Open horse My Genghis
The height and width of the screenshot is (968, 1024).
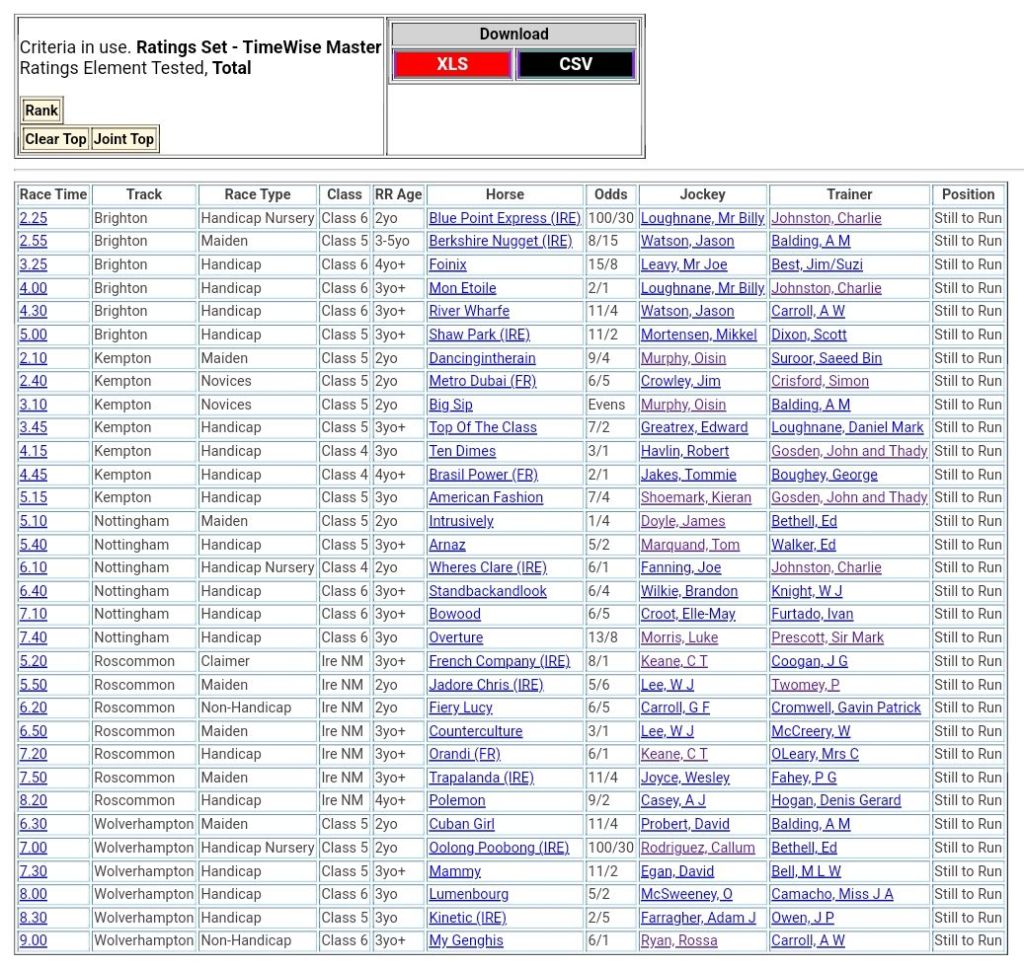[x=466, y=940]
